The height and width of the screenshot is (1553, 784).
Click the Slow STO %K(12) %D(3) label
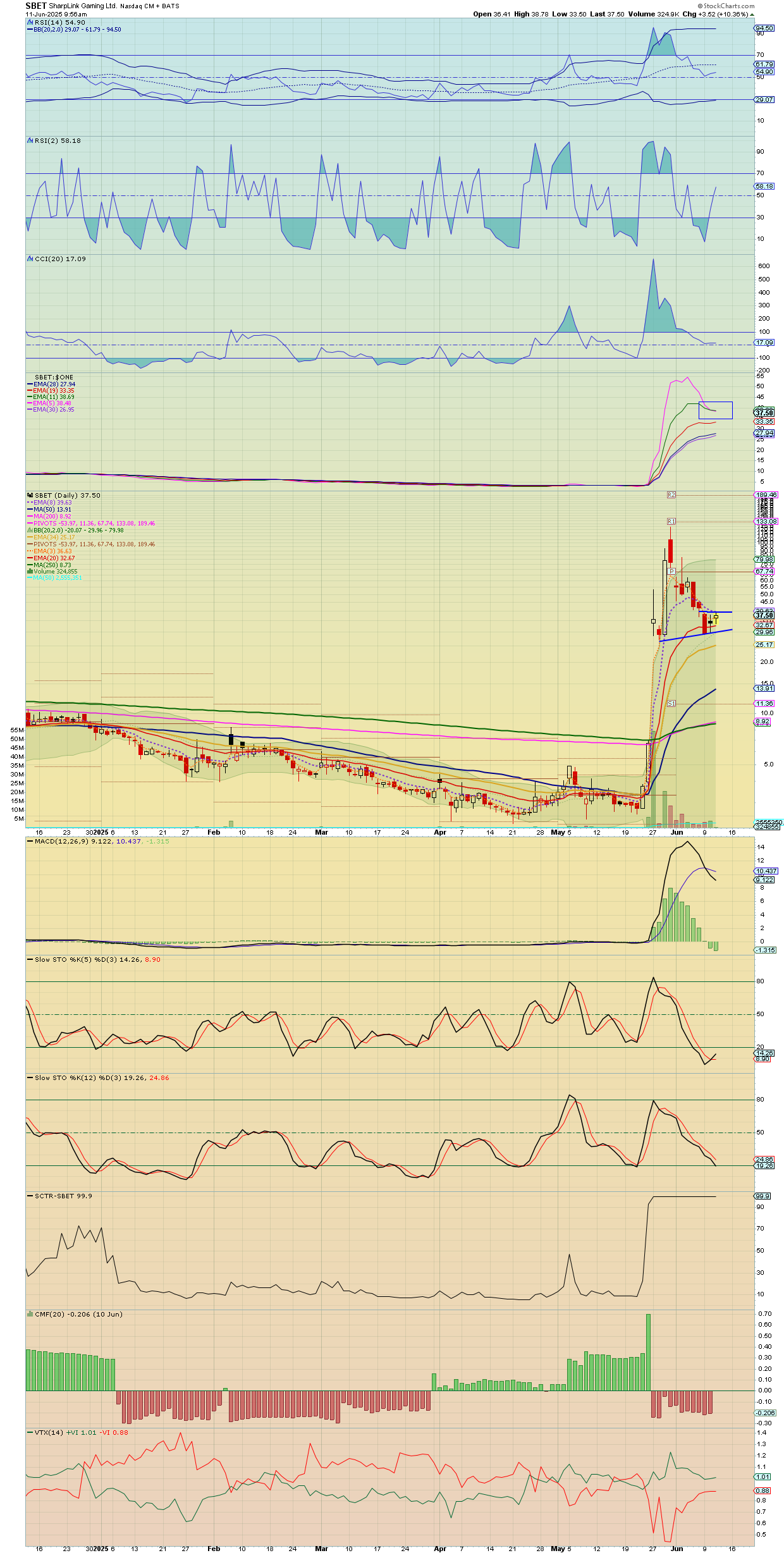point(98,1077)
